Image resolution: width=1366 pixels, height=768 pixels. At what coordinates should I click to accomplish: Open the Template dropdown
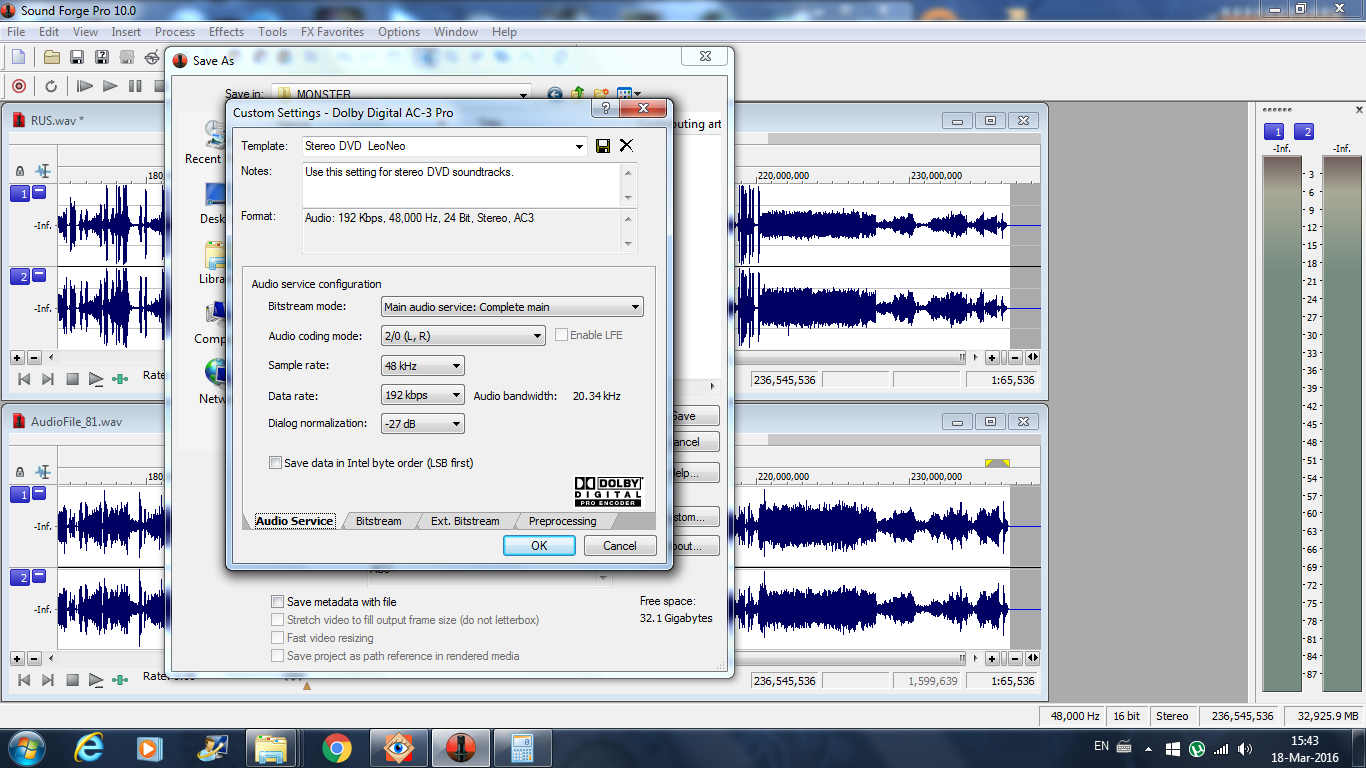pyautogui.click(x=580, y=146)
